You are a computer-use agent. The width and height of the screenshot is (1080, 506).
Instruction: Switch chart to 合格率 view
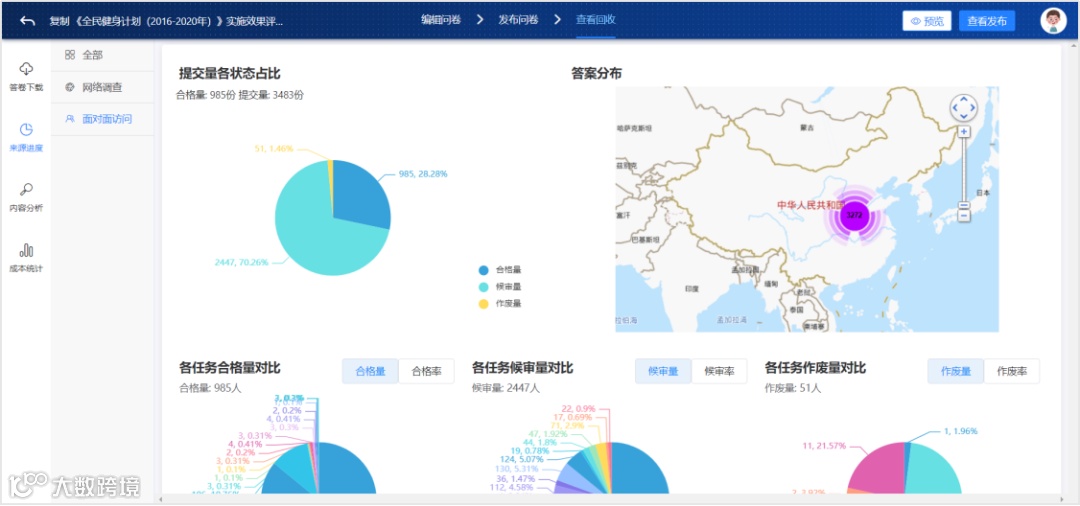[426, 371]
